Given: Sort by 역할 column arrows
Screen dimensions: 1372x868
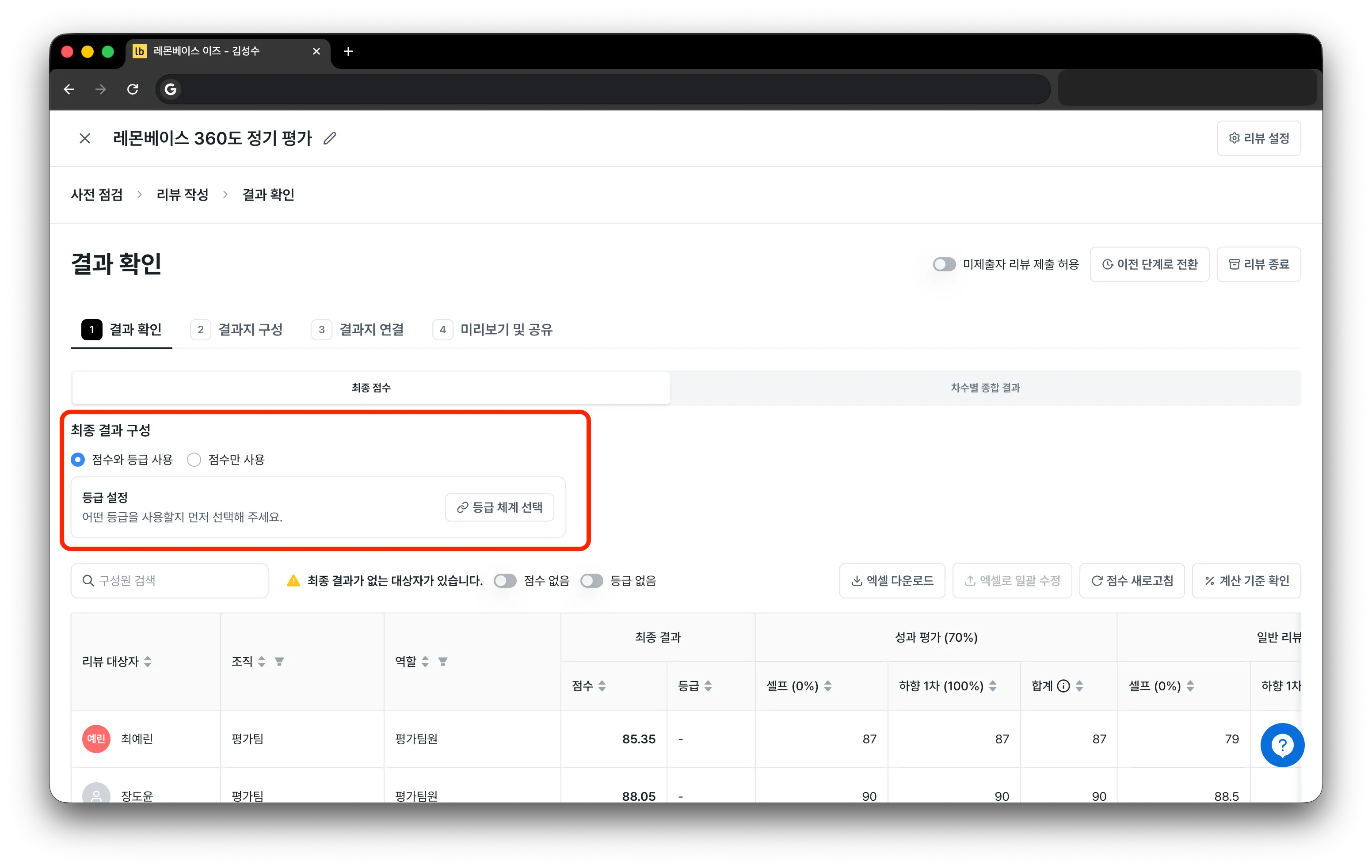Looking at the screenshot, I should (425, 661).
